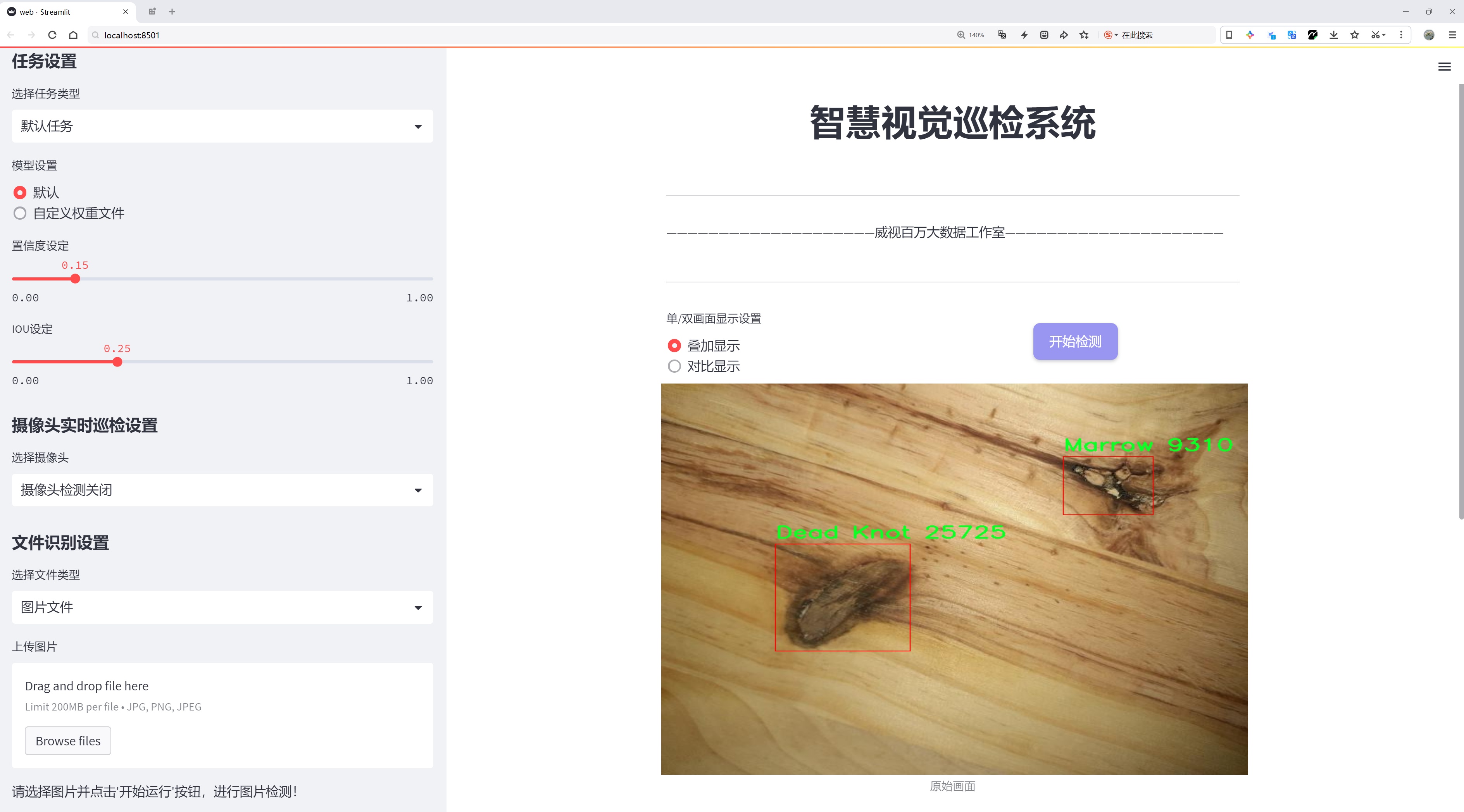Click the browser forward arrow
Viewport: 1464px width, 812px height.
pyautogui.click(x=31, y=35)
